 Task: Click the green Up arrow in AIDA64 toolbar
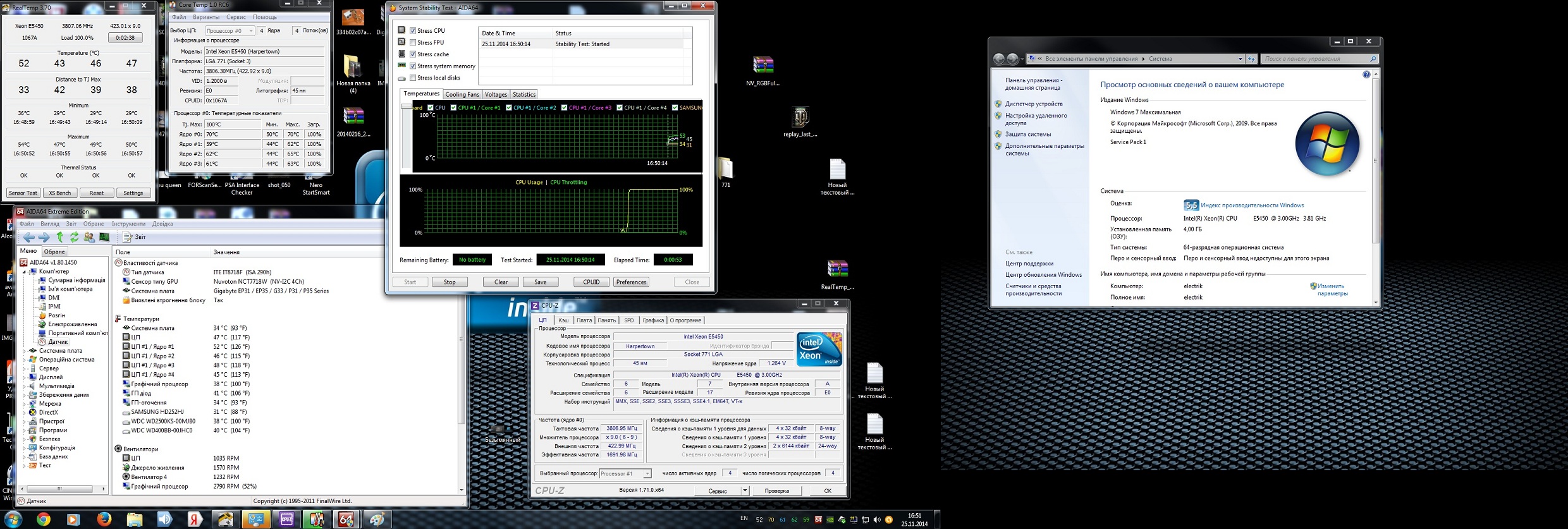[x=60, y=237]
